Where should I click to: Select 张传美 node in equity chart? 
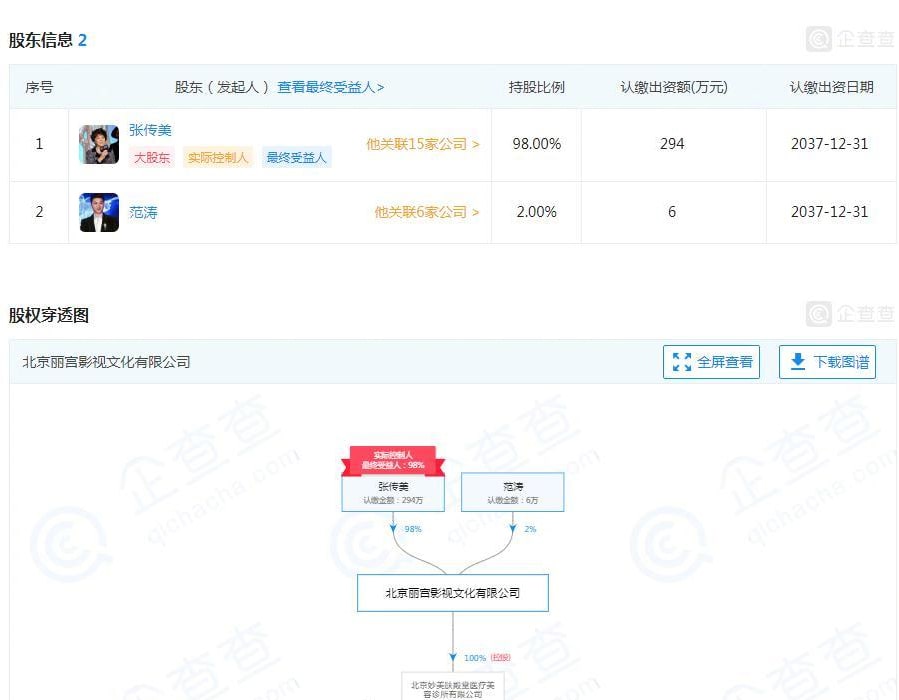tap(393, 492)
